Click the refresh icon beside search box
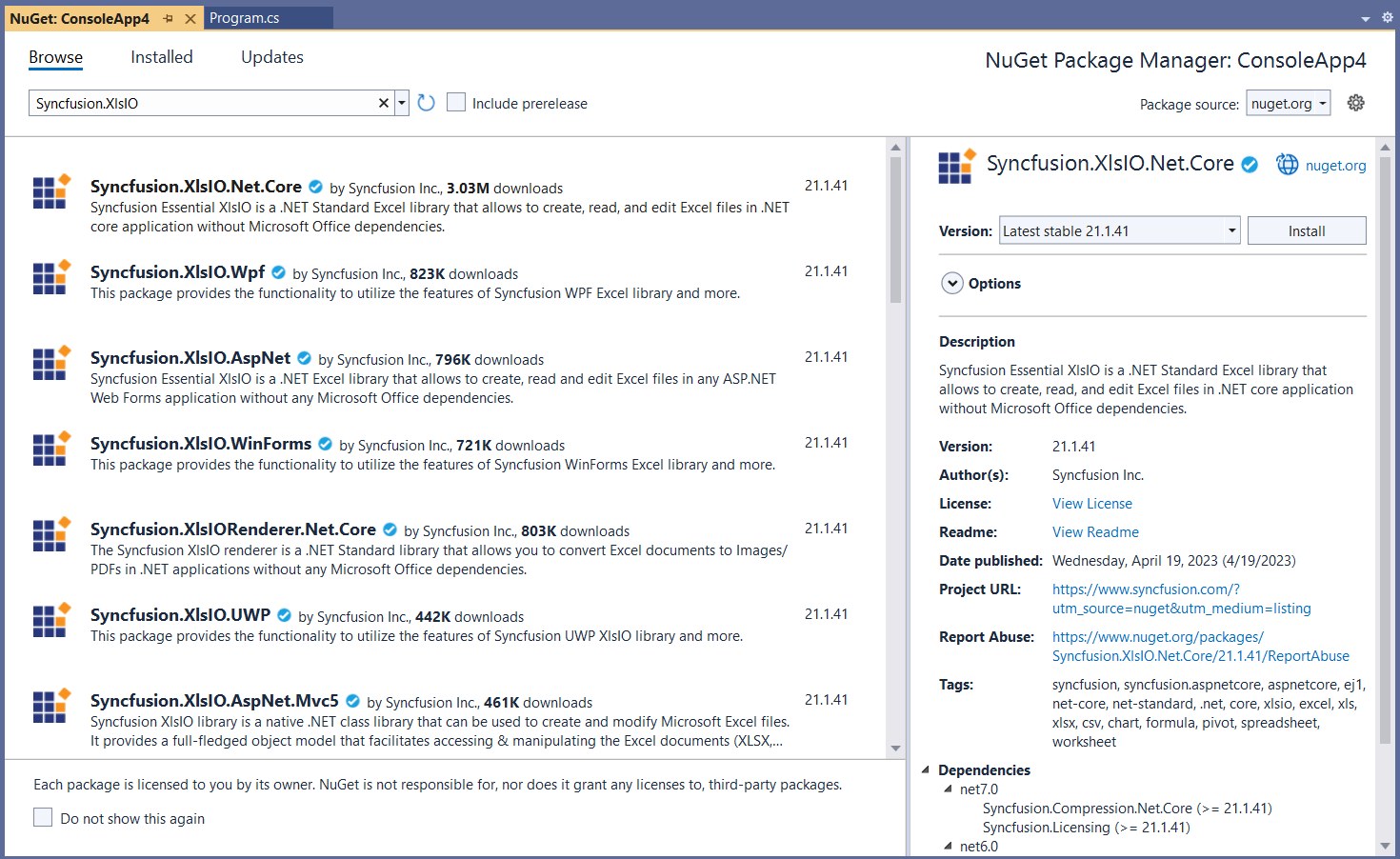The height and width of the screenshot is (859, 1400). (x=426, y=103)
